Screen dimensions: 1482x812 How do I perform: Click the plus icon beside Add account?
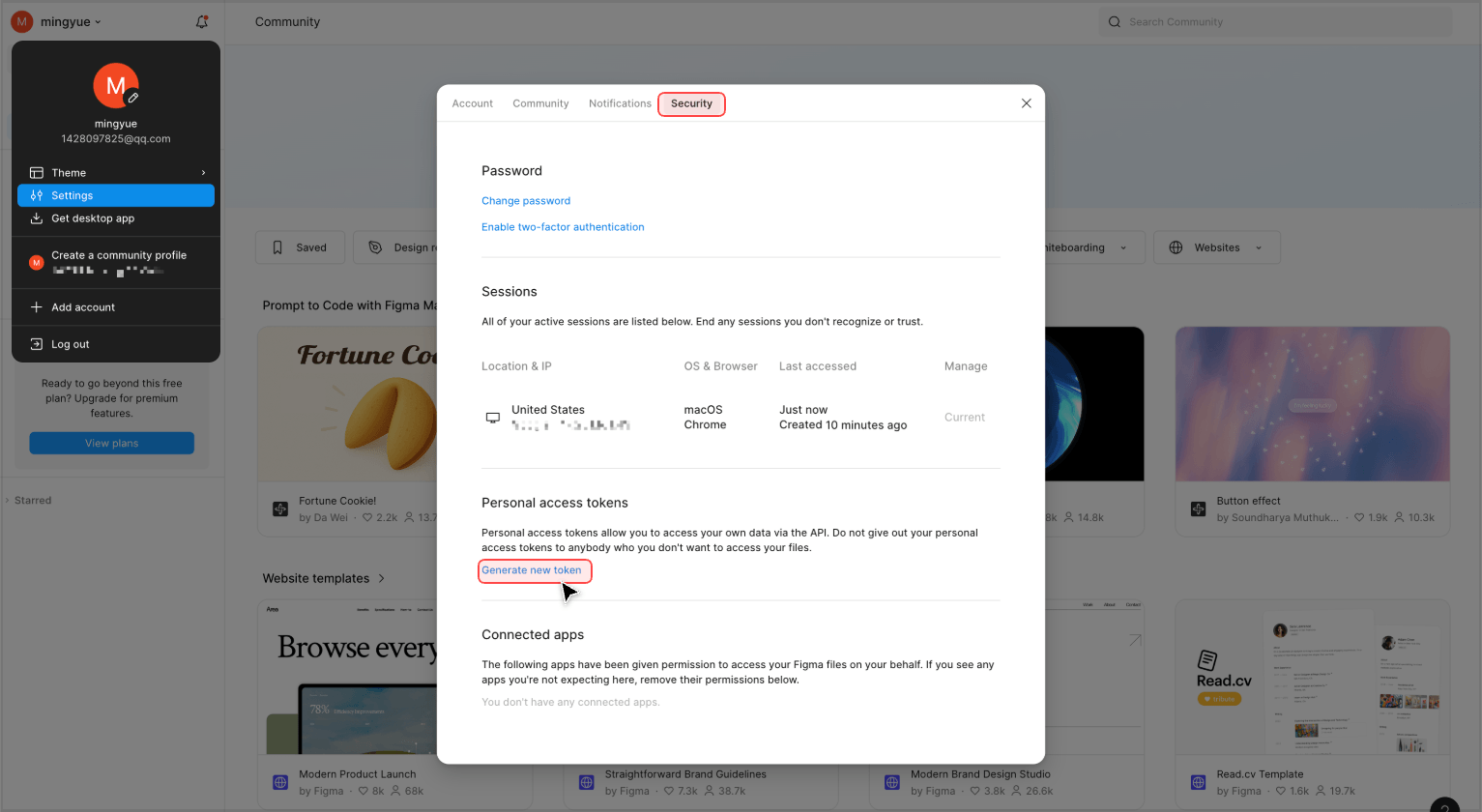coord(36,307)
